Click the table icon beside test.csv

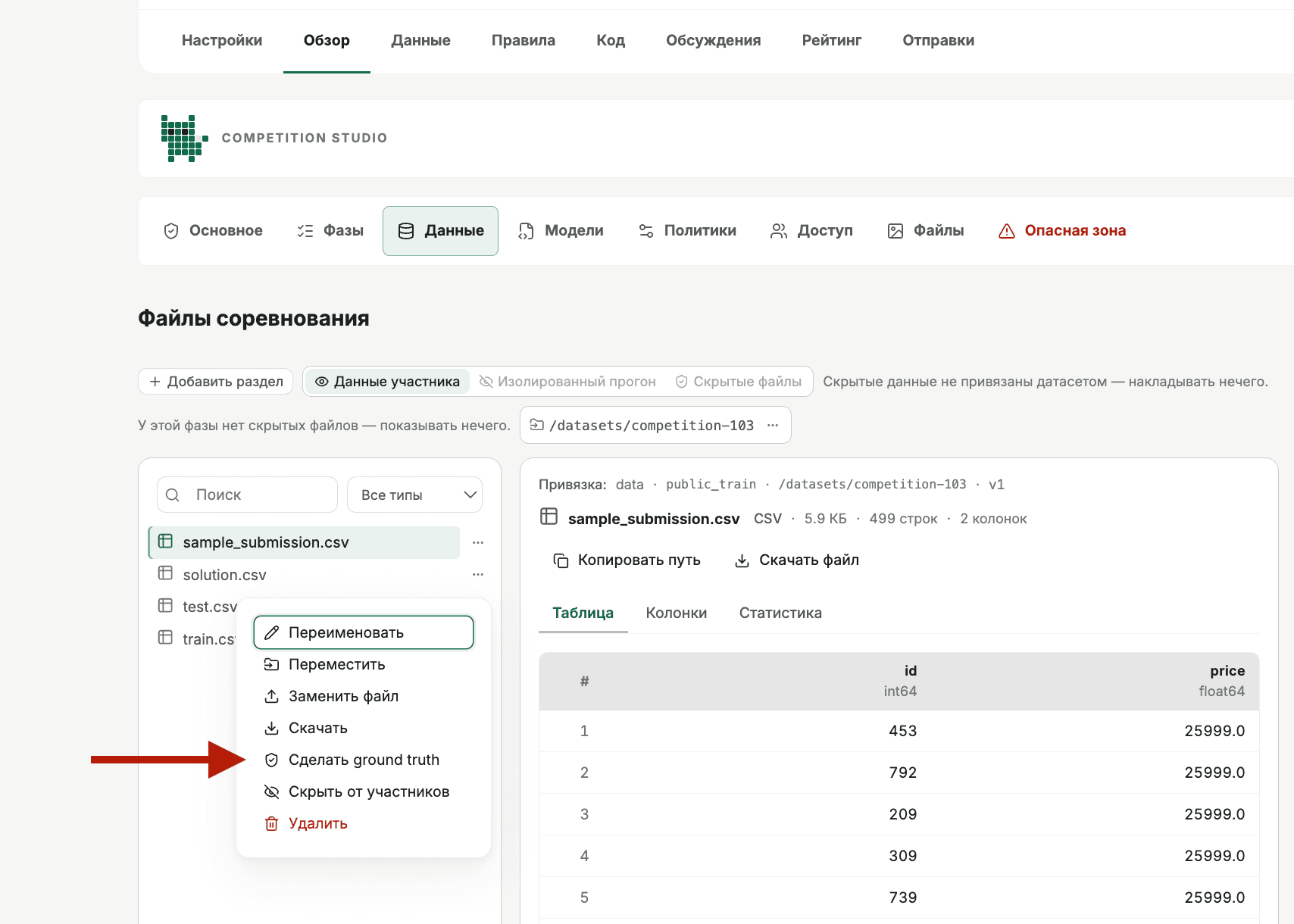(x=165, y=606)
